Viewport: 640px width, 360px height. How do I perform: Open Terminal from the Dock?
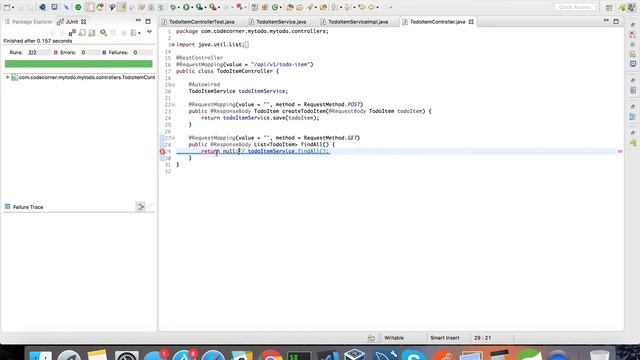click(x=299, y=356)
